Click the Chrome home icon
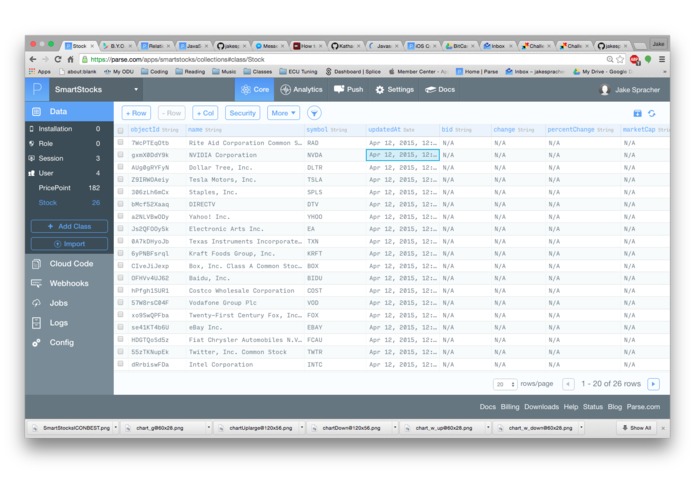Viewport: 695px width, 494px height. point(70,59)
